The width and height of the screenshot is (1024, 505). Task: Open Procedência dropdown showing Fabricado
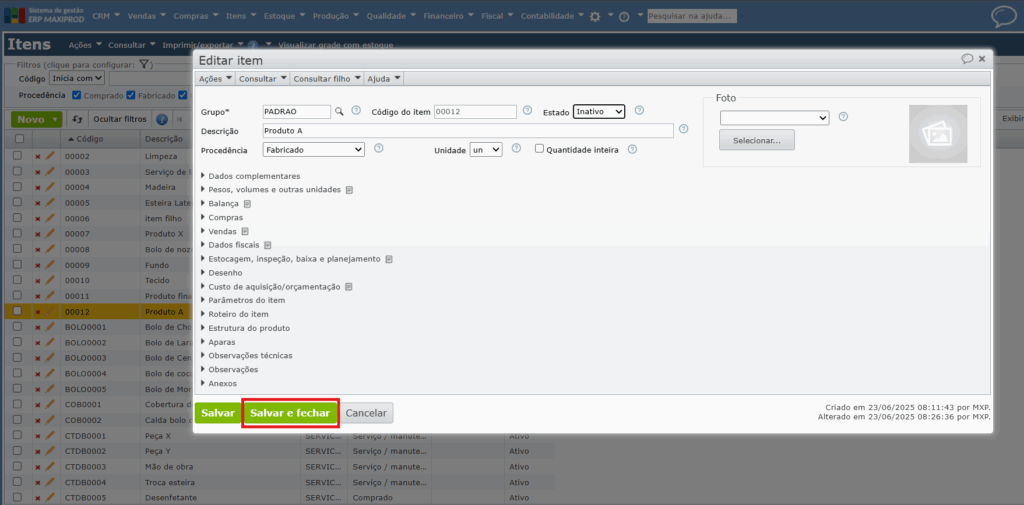(313, 150)
